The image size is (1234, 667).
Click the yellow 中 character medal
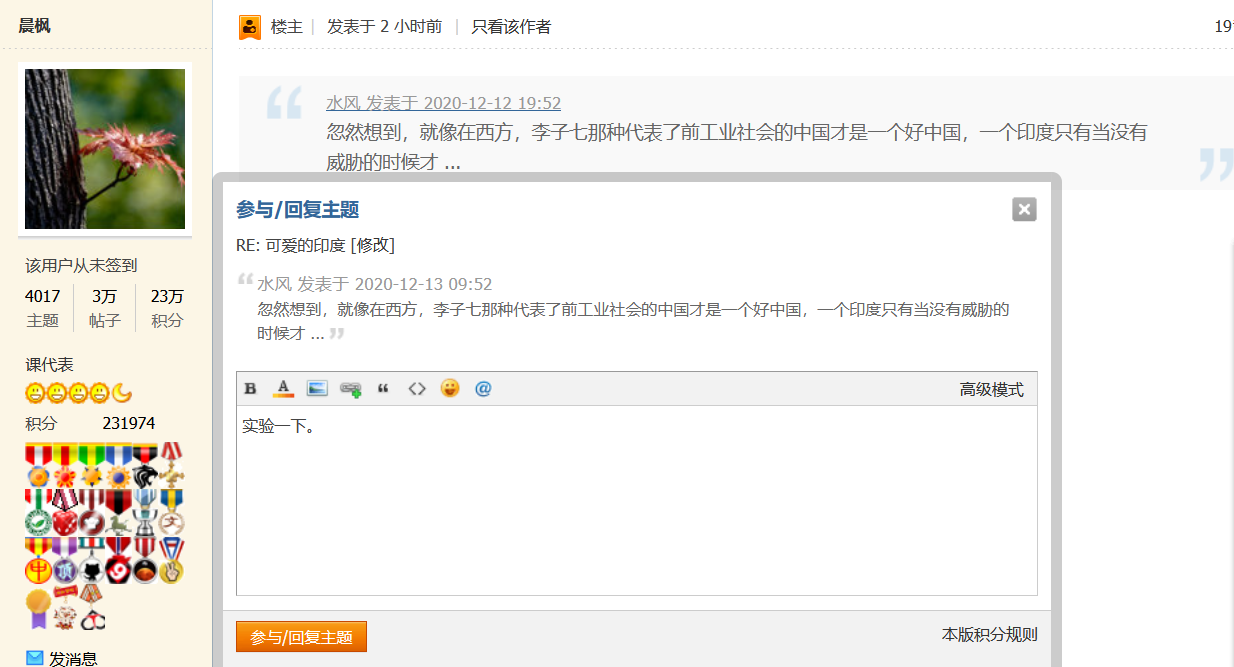click(38, 560)
